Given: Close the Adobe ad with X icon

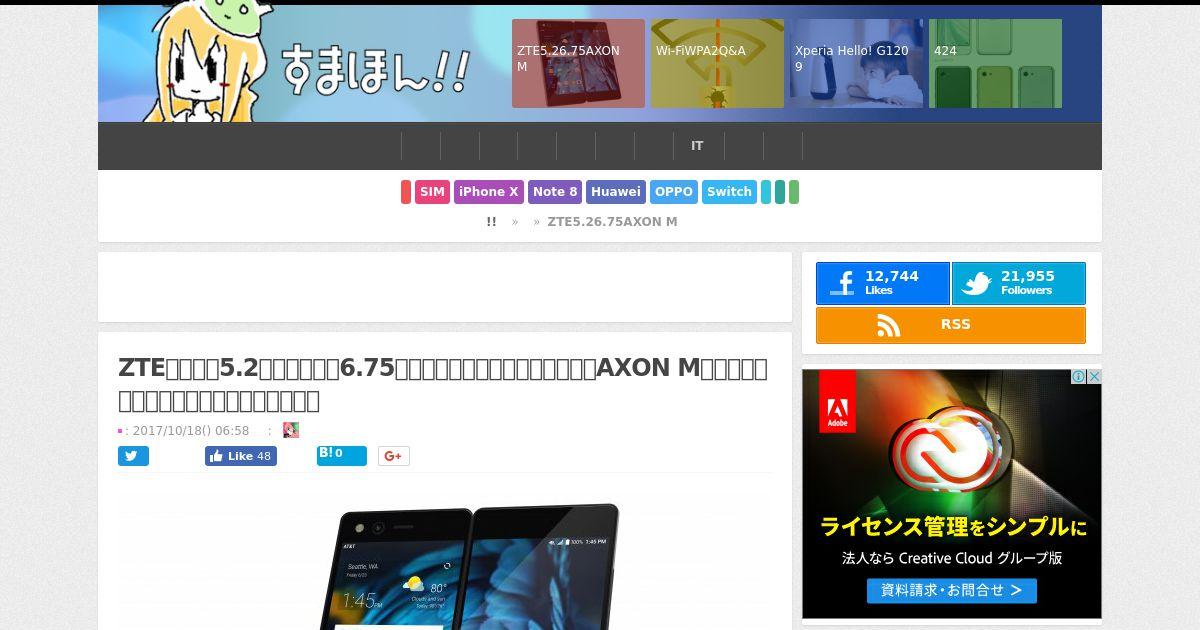Looking at the screenshot, I should pyautogui.click(x=1094, y=377).
